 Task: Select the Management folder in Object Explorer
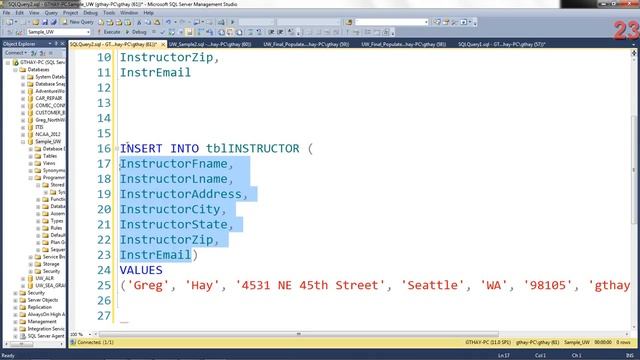click(x=42, y=322)
